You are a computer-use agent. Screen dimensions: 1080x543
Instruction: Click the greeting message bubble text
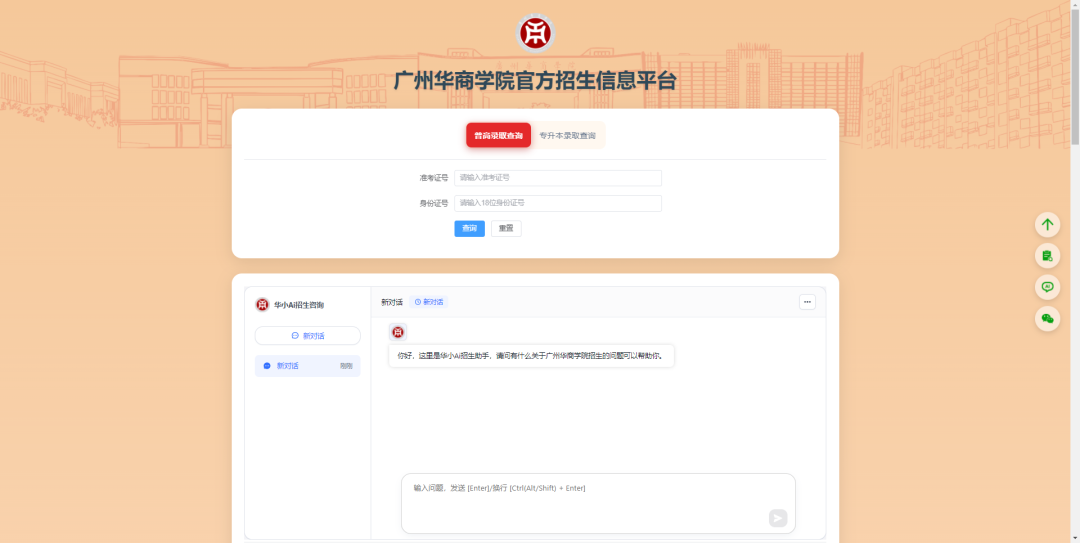pos(531,356)
